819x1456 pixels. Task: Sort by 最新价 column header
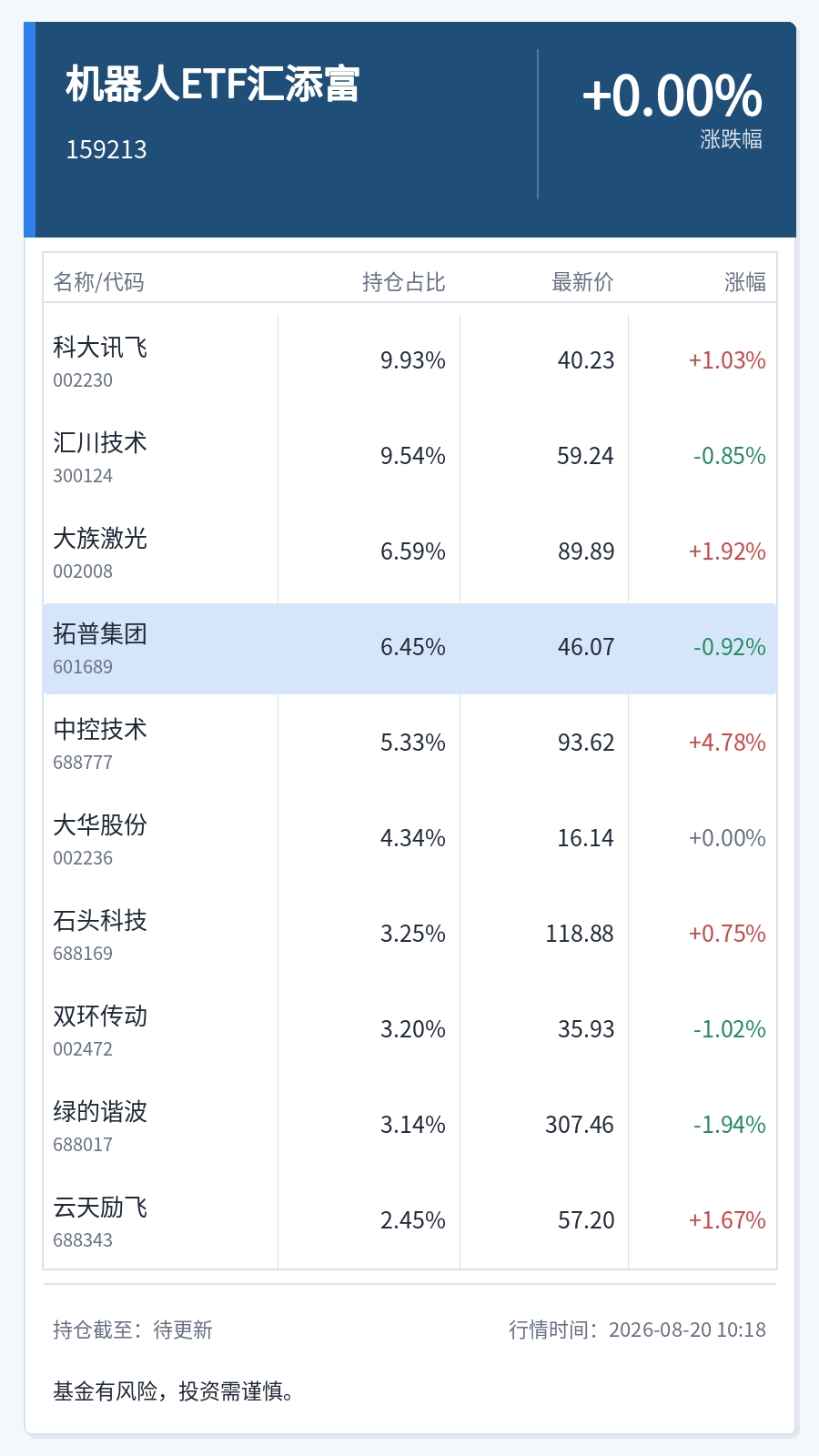click(582, 282)
